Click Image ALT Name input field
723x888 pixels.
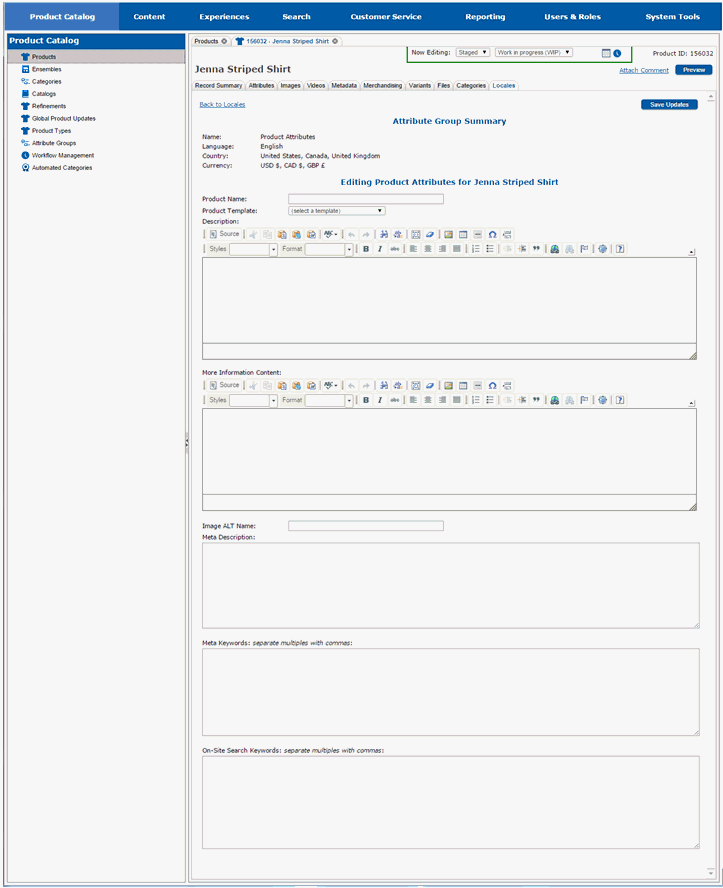[x=366, y=526]
